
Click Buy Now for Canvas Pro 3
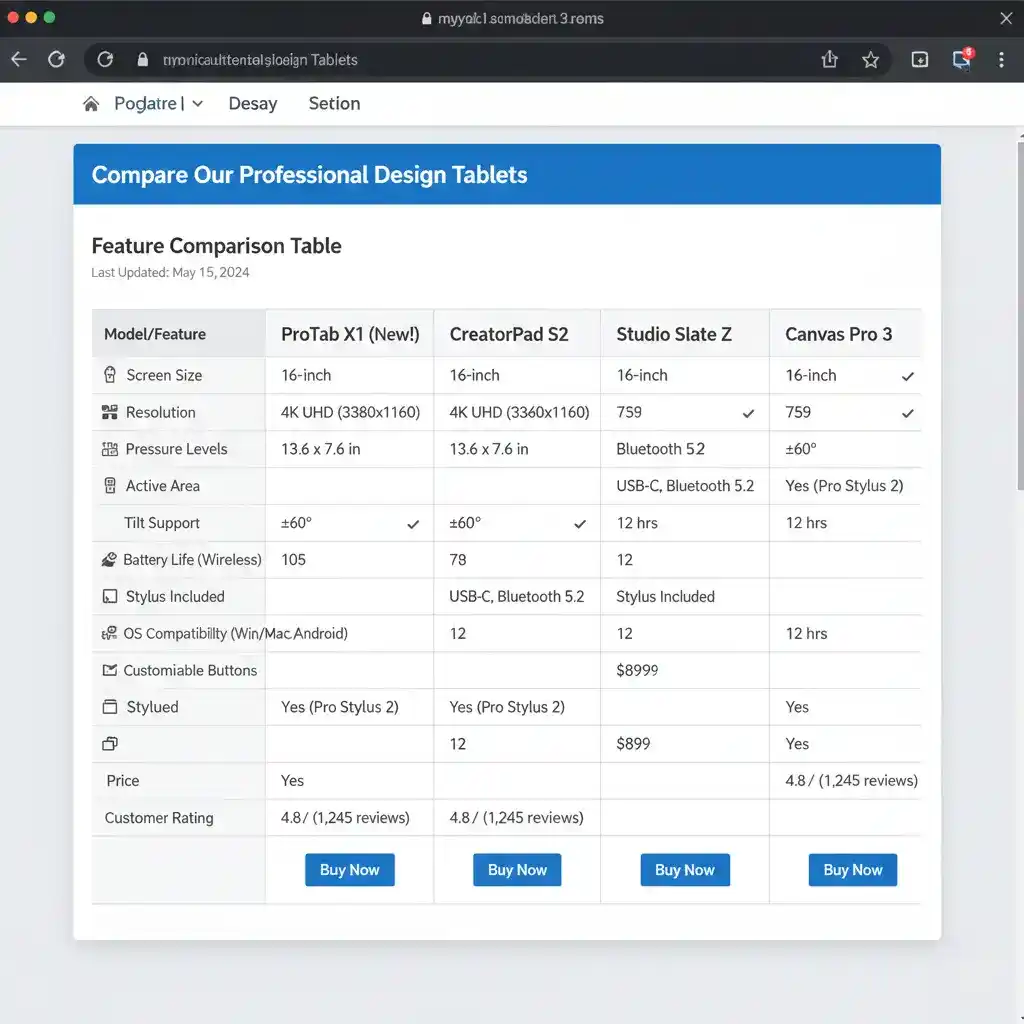pos(852,870)
